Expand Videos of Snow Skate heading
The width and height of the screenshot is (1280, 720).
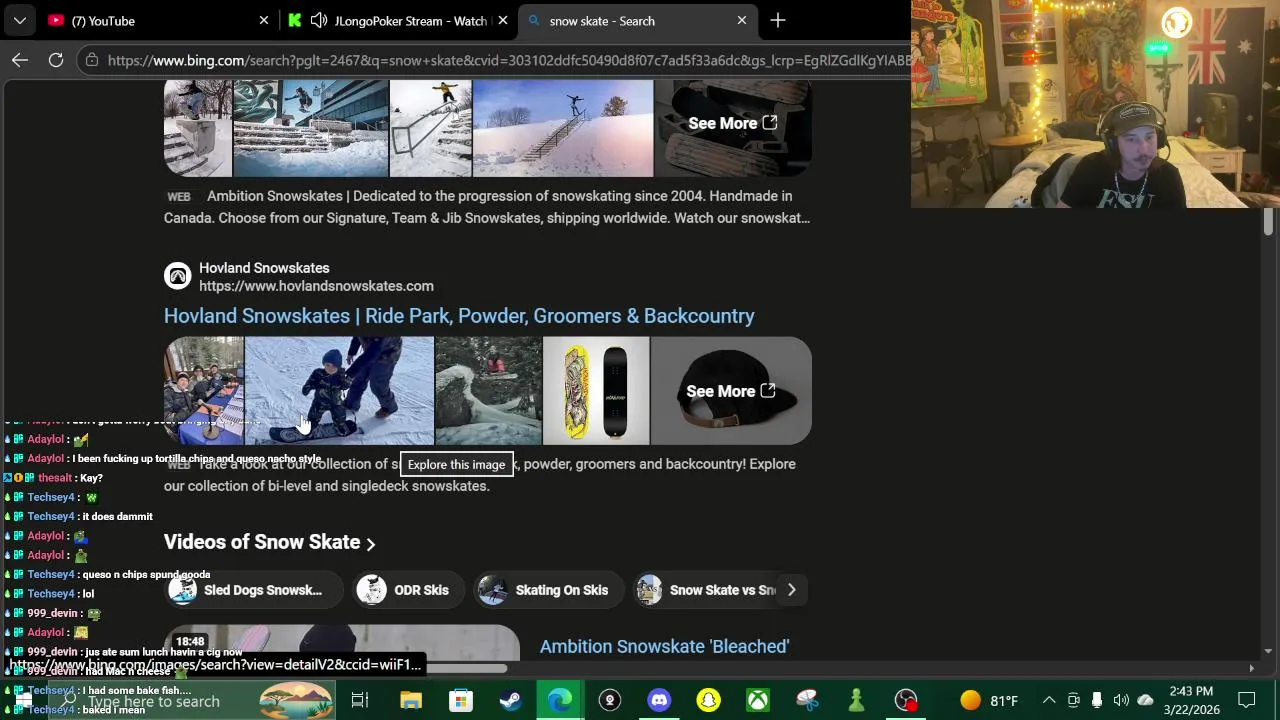click(270, 542)
